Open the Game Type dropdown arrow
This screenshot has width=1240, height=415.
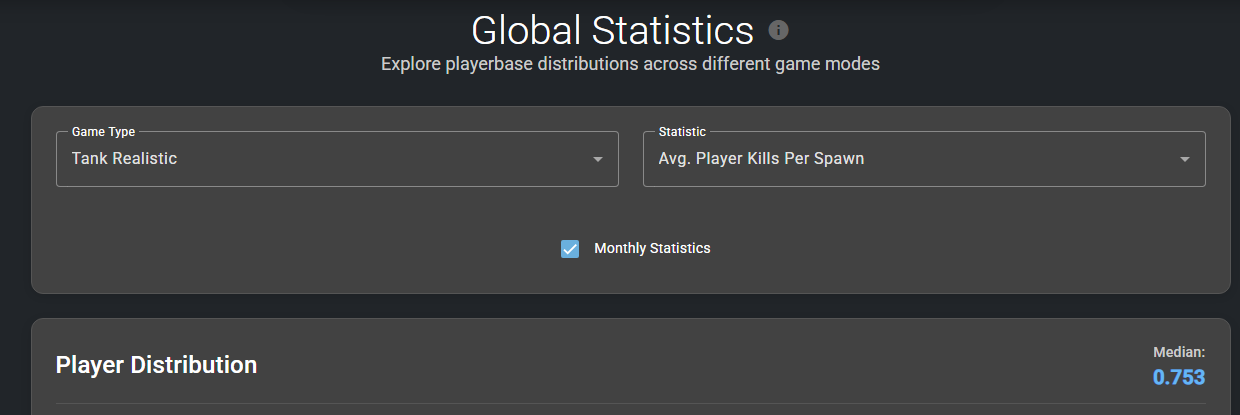tap(597, 159)
